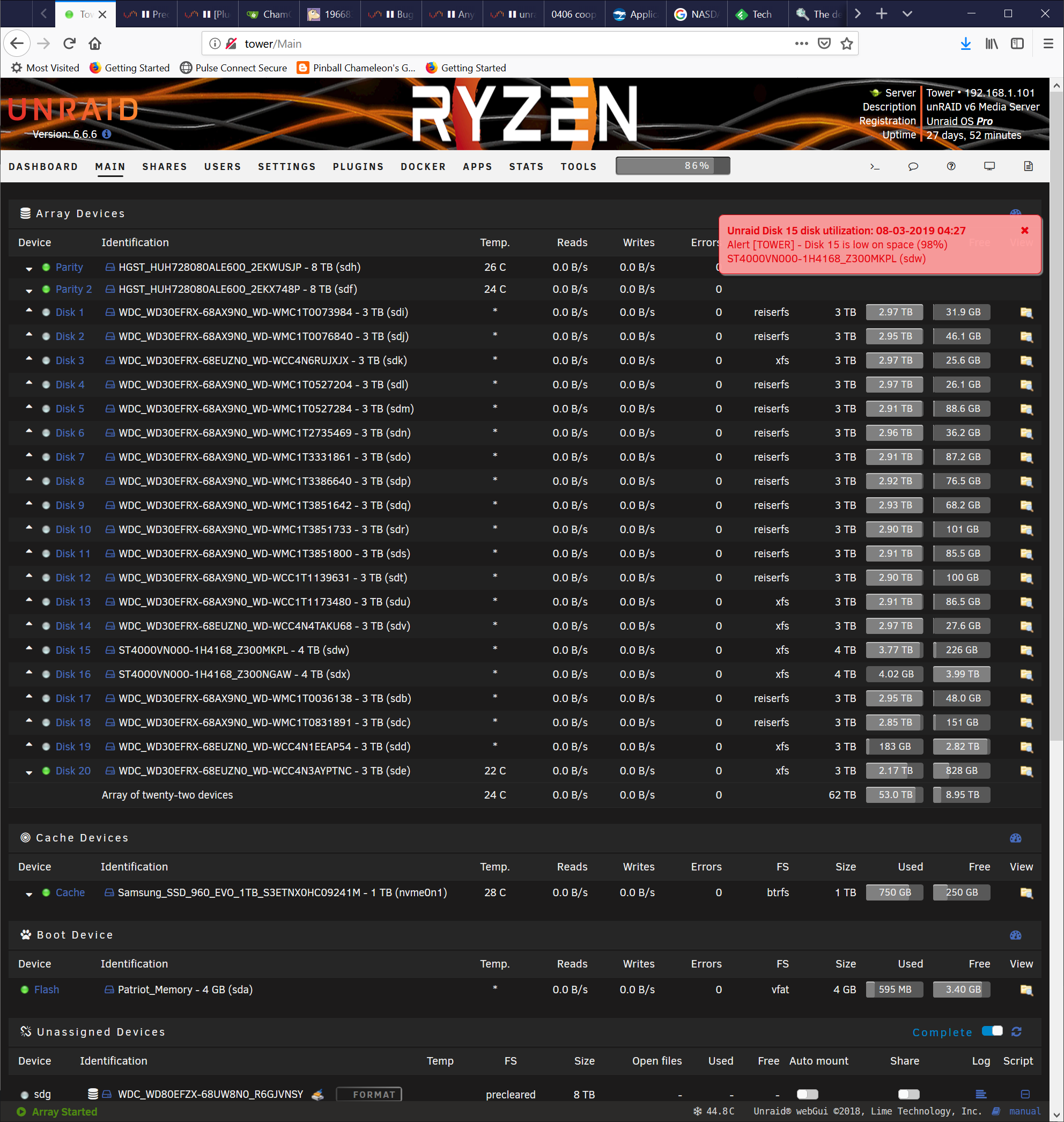The width and height of the screenshot is (1064, 1122).
Task: Toggle Auto mount switch for sdg
Action: click(x=807, y=1094)
